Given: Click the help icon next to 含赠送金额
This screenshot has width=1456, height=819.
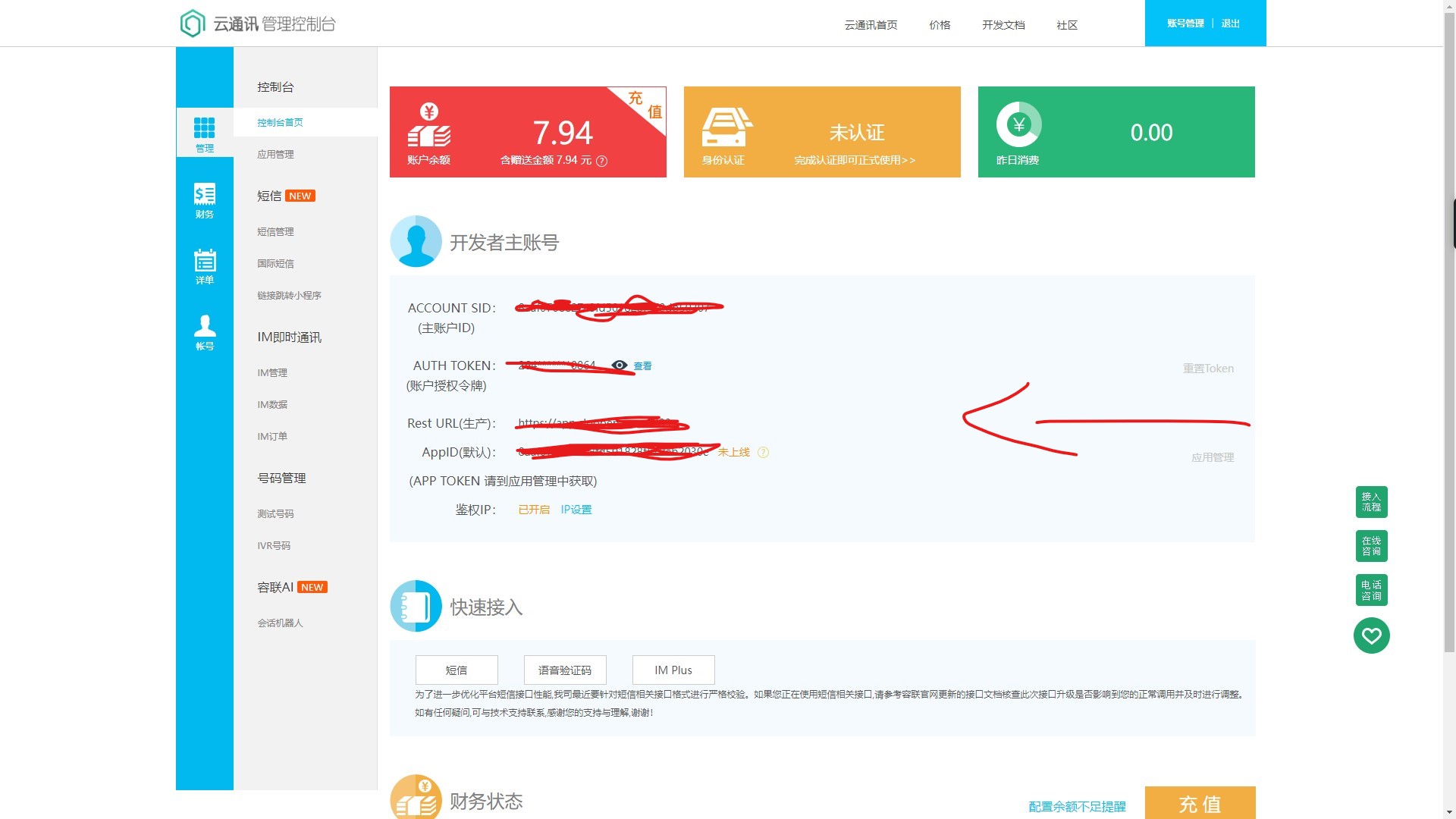Looking at the screenshot, I should click(602, 161).
